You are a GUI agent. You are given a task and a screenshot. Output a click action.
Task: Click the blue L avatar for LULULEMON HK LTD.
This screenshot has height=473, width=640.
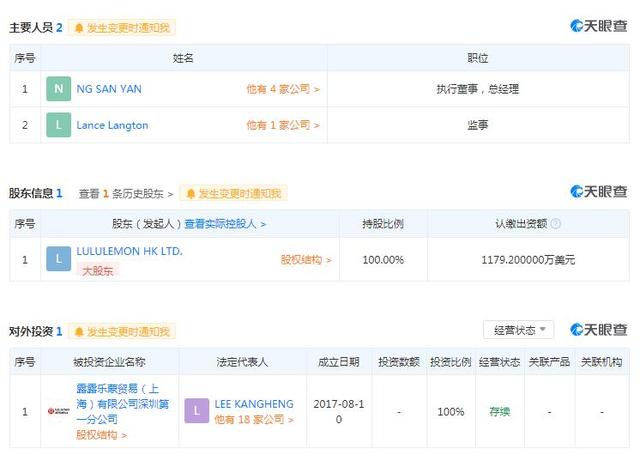[58, 259]
